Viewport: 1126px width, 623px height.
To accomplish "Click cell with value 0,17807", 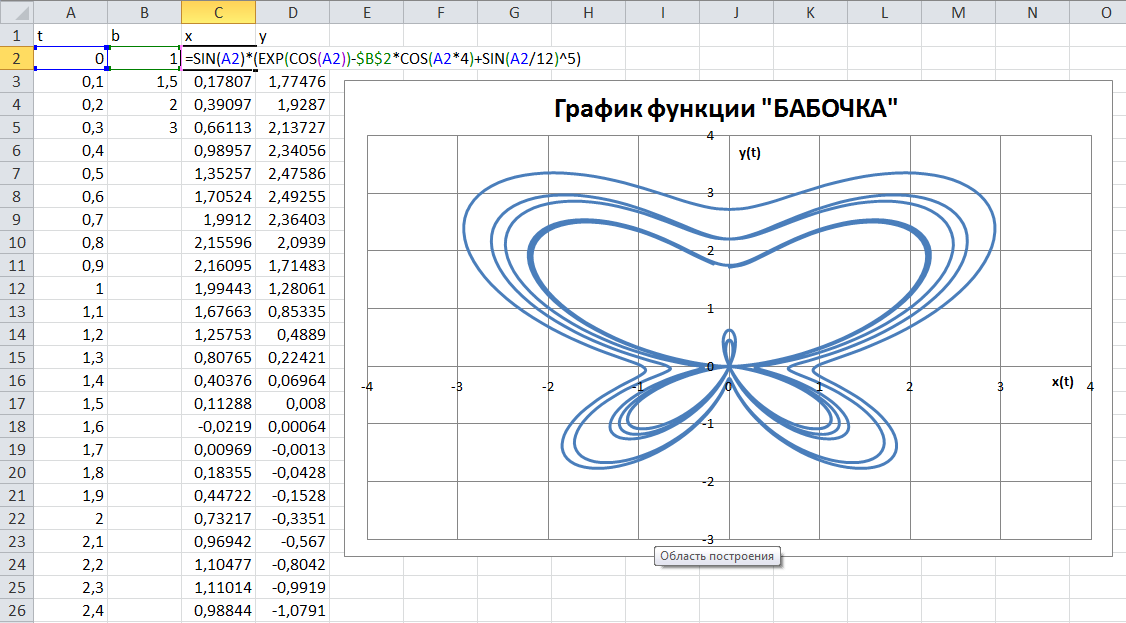I will click(218, 82).
